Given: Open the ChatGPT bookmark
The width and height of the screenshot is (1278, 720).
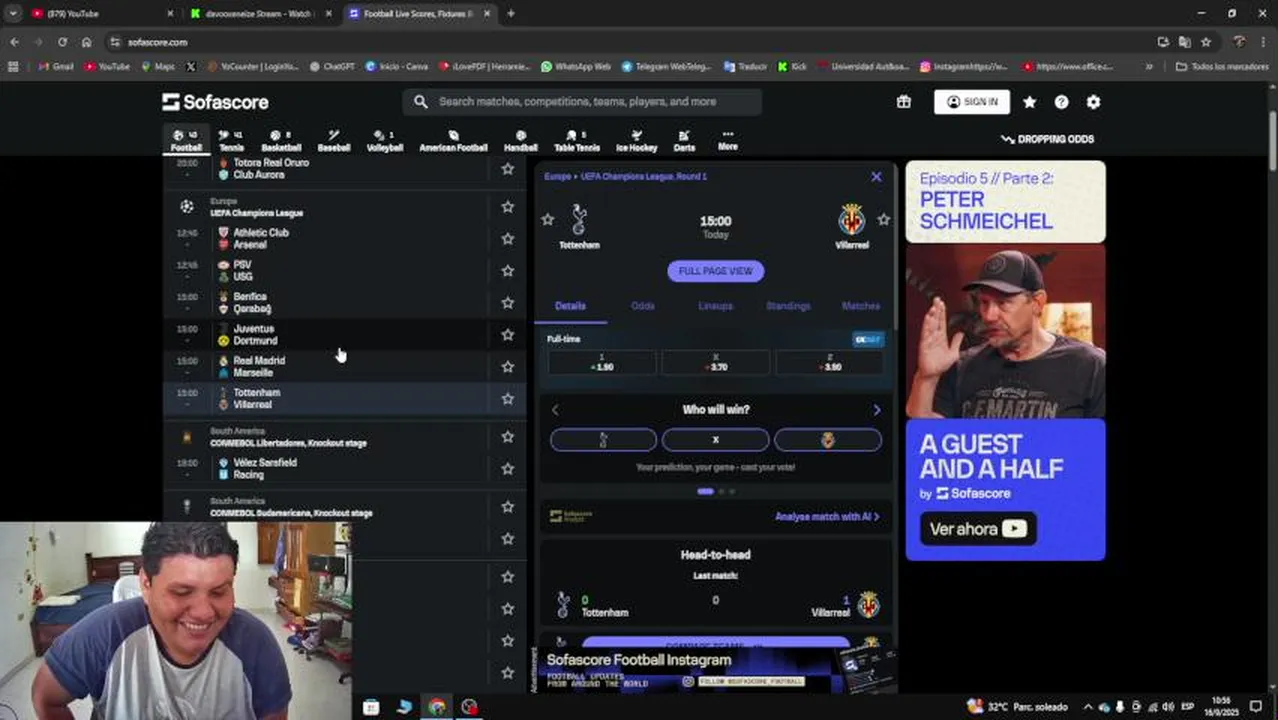Looking at the screenshot, I should click(x=332, y=66).
